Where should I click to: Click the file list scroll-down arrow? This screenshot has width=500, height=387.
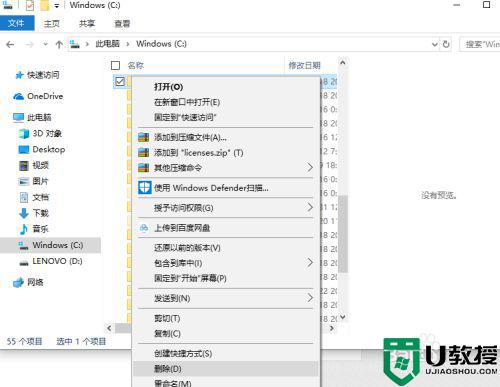click(x=343, y=317)
